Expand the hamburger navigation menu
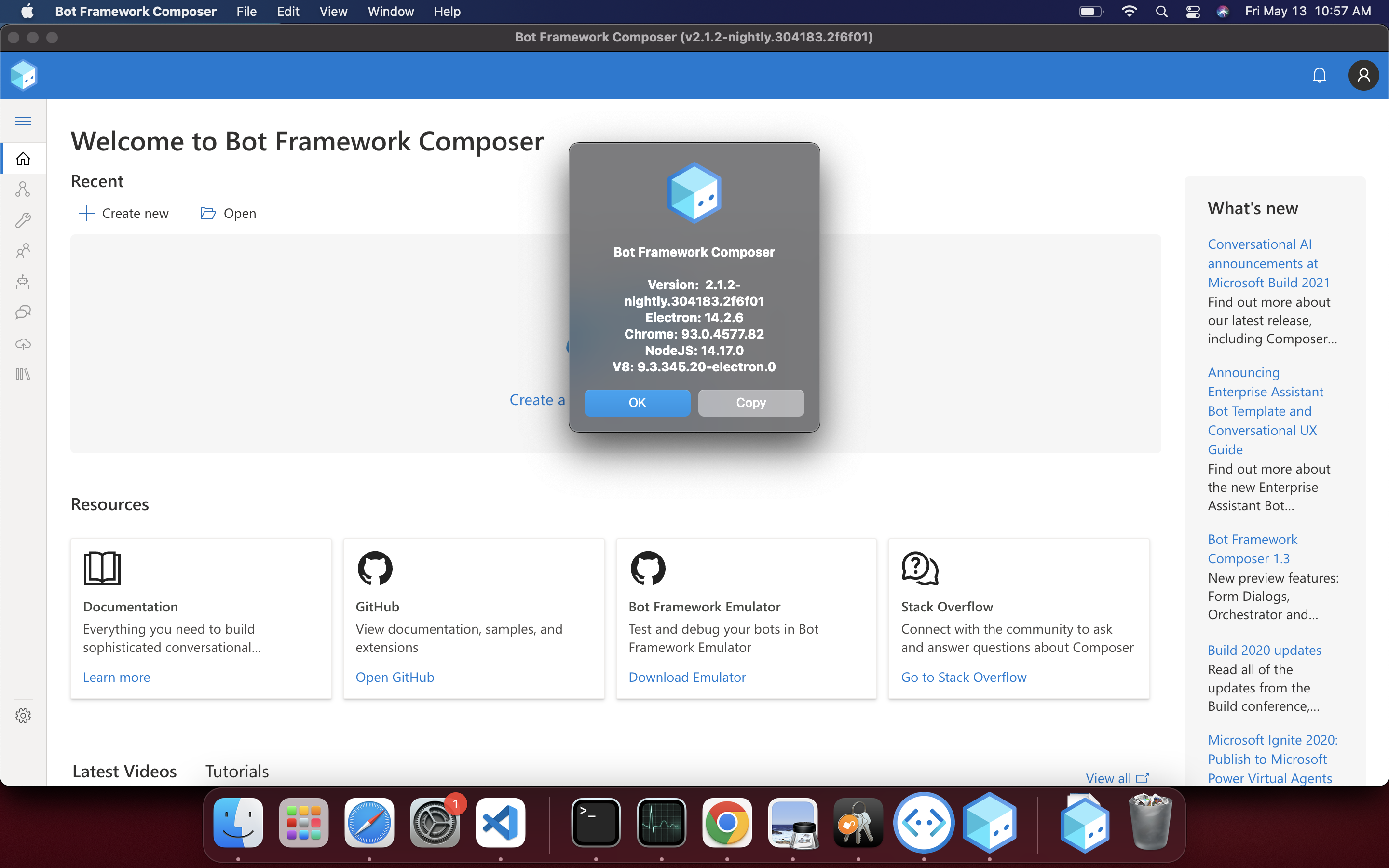Screen dimensions: 1389x868 [23, 121]
